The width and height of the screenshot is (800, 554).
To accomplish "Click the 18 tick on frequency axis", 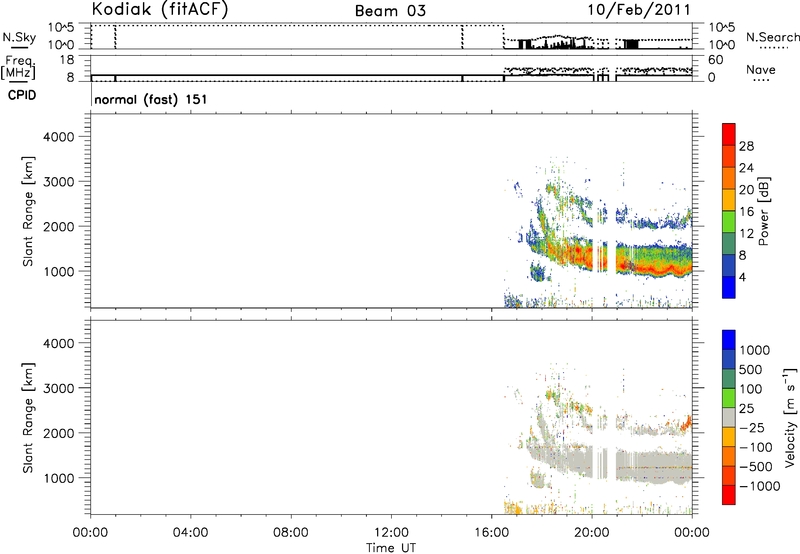I will point(68,60).
